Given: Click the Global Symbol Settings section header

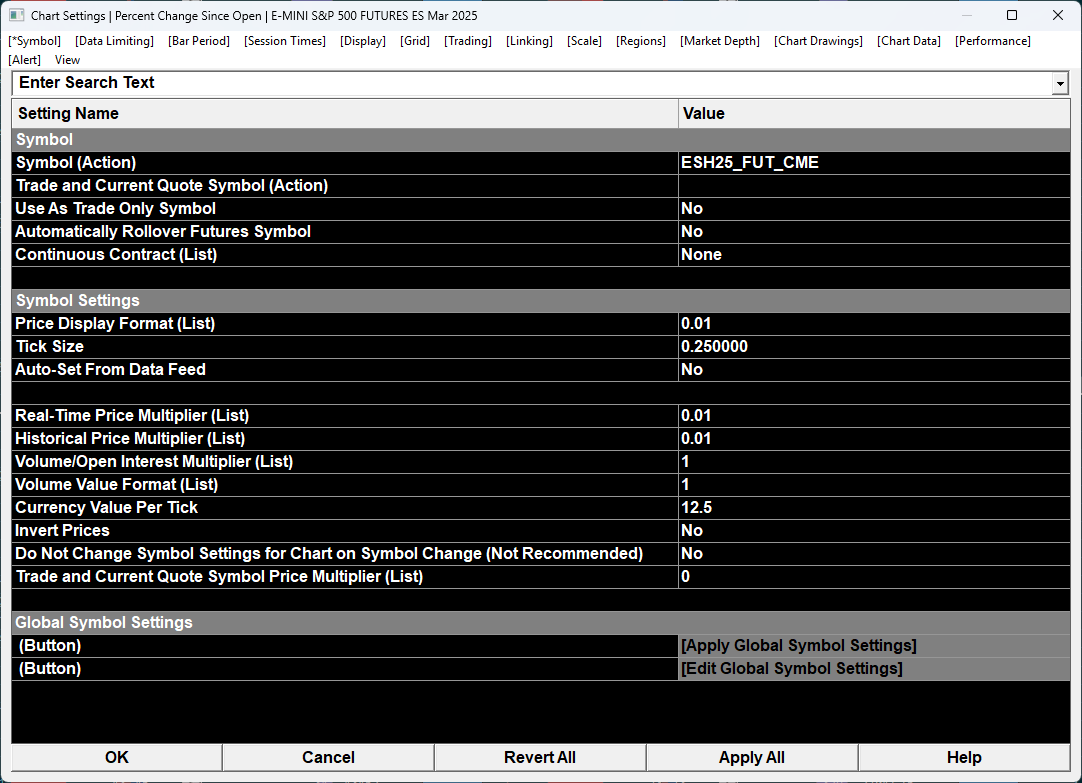Looking at the screenshot, I should [x=541, y=622].
